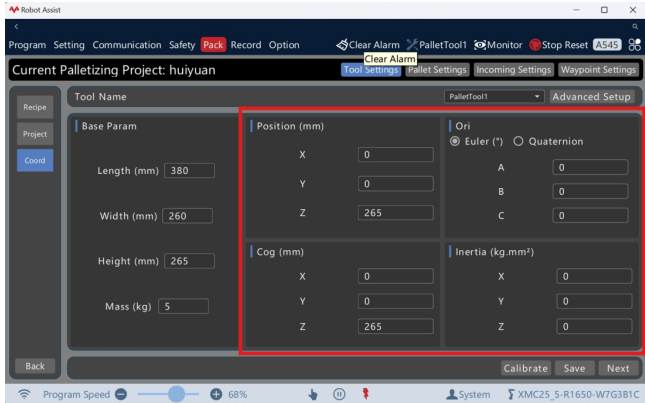This screenshot has height=403, width=645.
Task: Click the Program Speed slider handle
Action: pos(176,394)
